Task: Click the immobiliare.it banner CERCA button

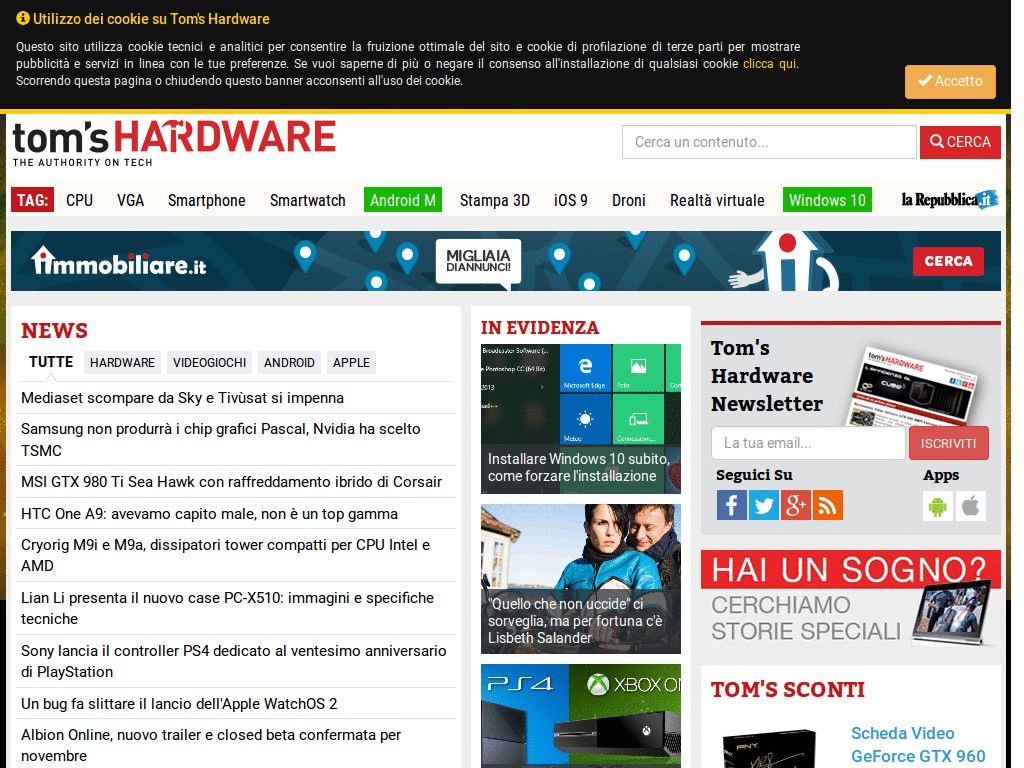Action: point(948,261)
